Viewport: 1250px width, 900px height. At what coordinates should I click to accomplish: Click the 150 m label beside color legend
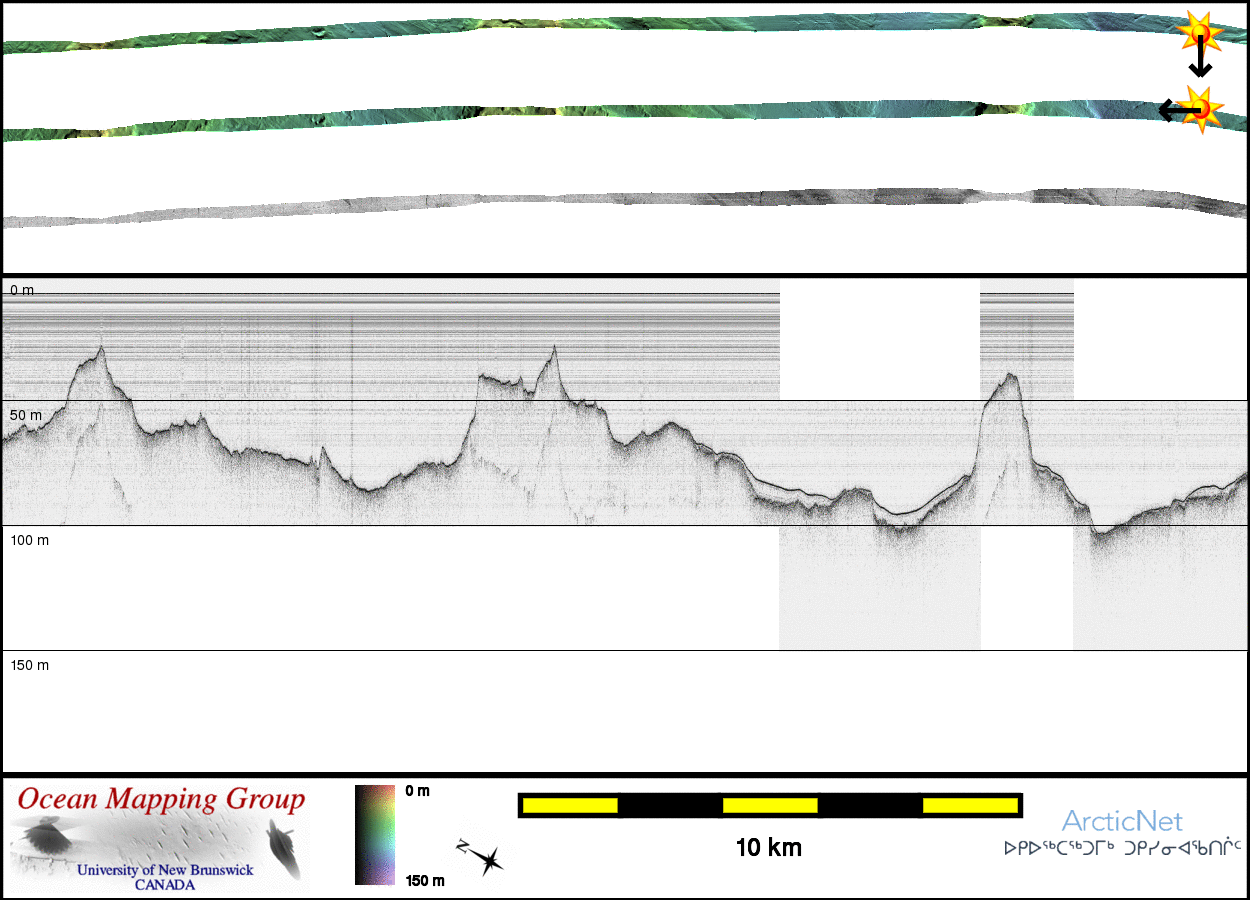[424, 881]
